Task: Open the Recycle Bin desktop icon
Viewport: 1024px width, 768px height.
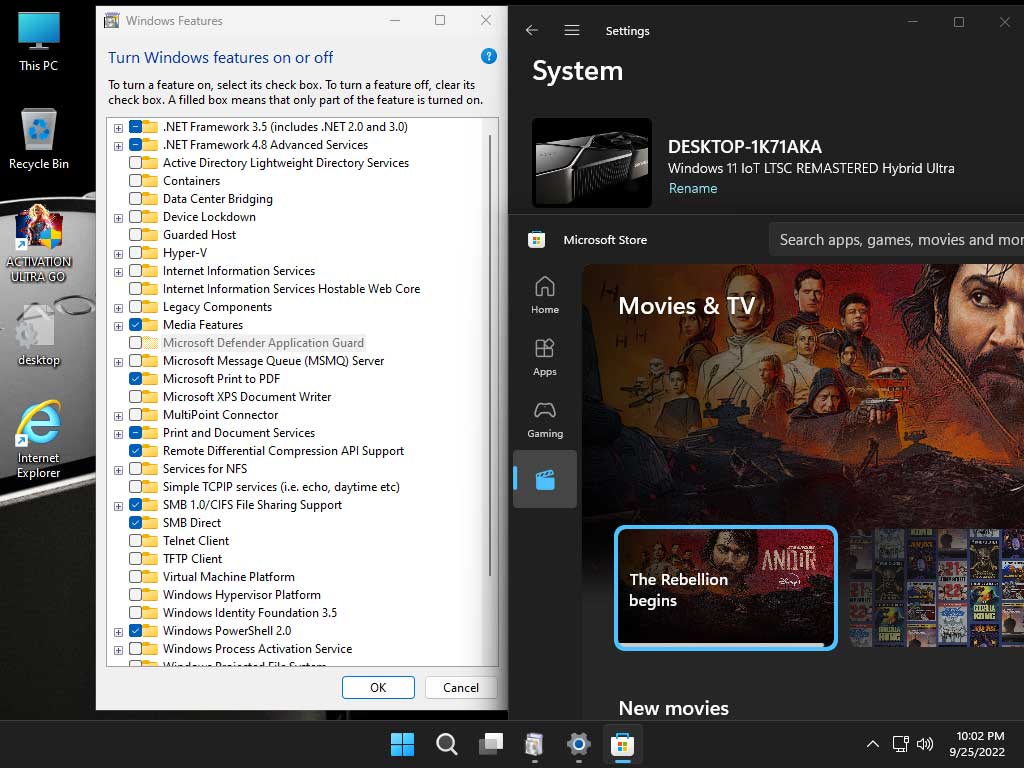Action: tap(39, 138)
